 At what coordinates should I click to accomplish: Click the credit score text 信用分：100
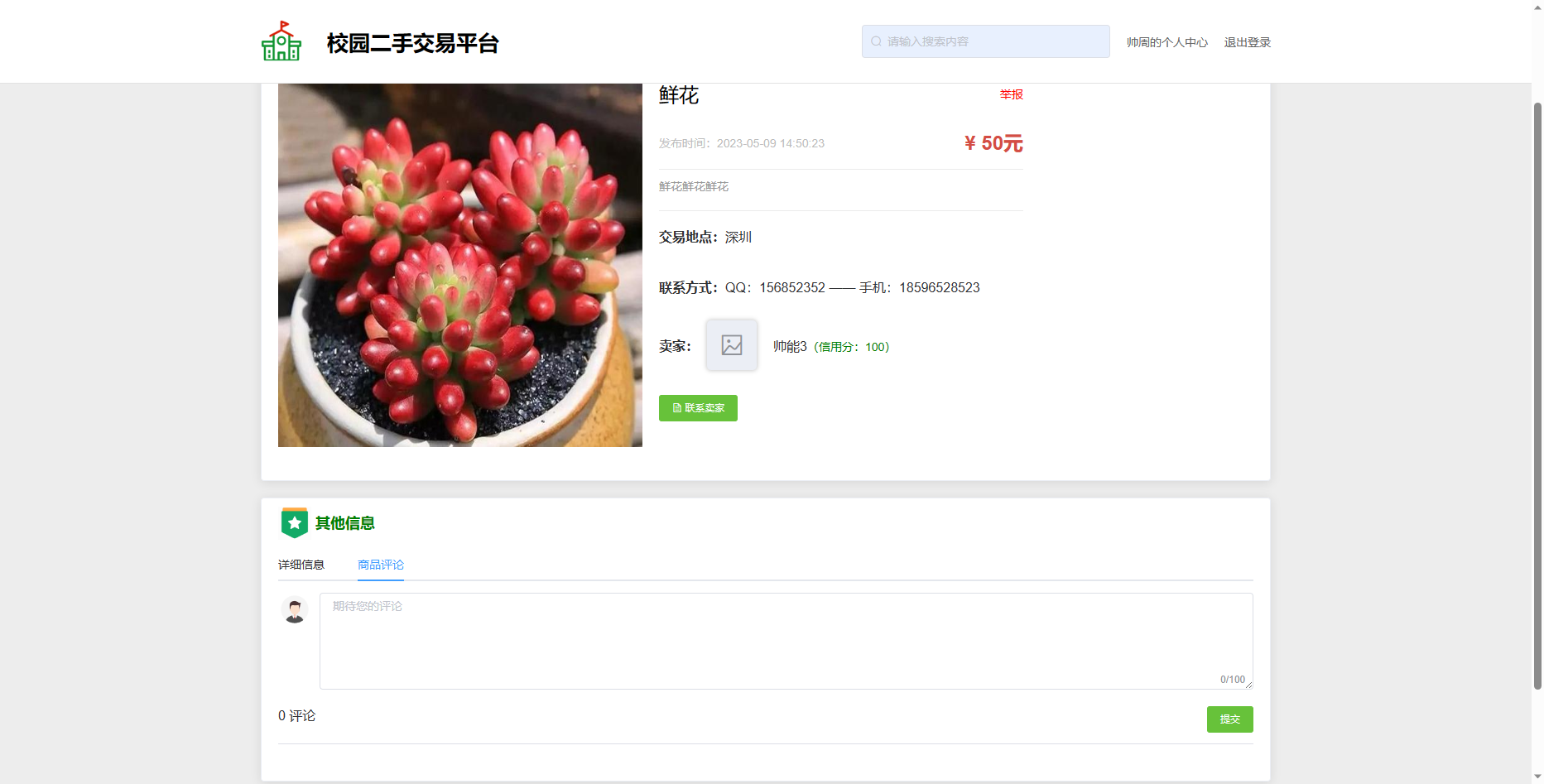click(x=852, y=347)
